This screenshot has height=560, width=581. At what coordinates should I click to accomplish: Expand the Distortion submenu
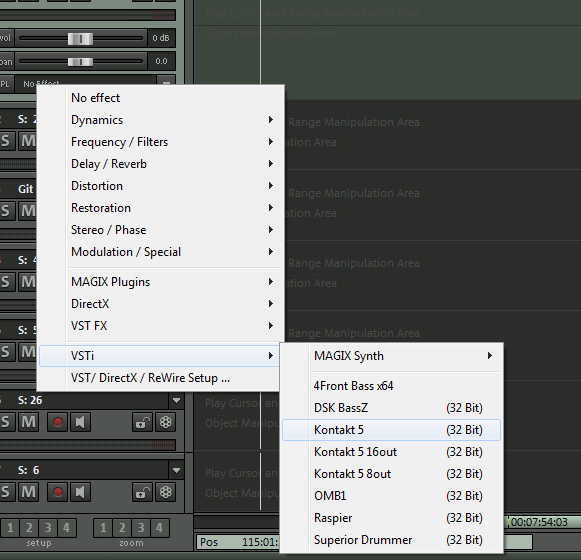(162, 186)
